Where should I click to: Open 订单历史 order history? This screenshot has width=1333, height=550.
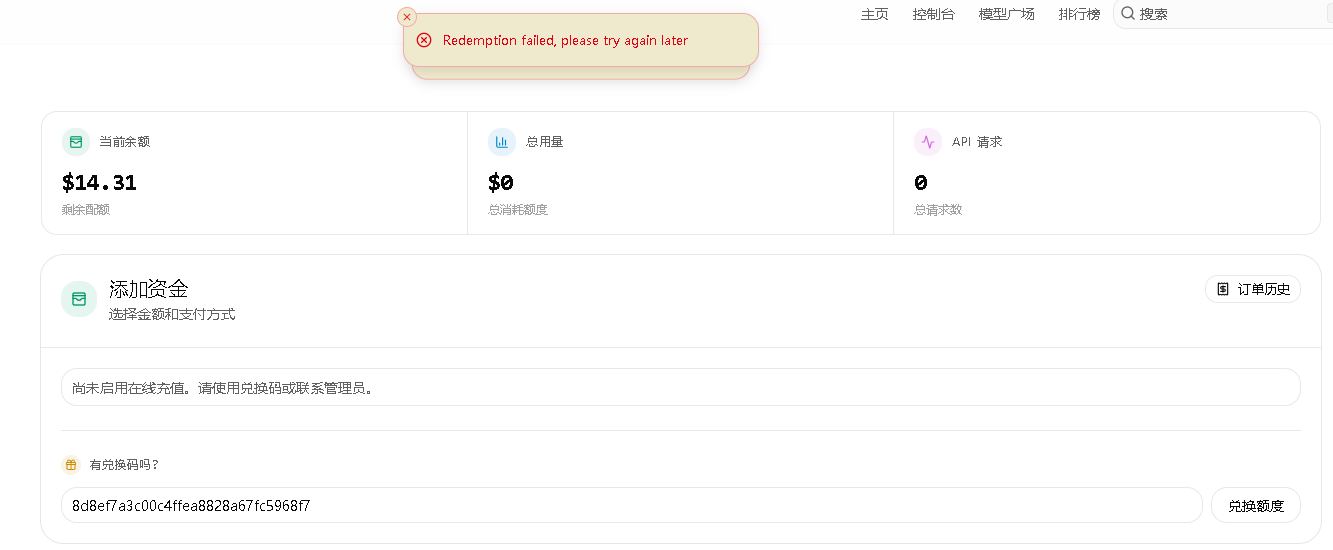1253,289
